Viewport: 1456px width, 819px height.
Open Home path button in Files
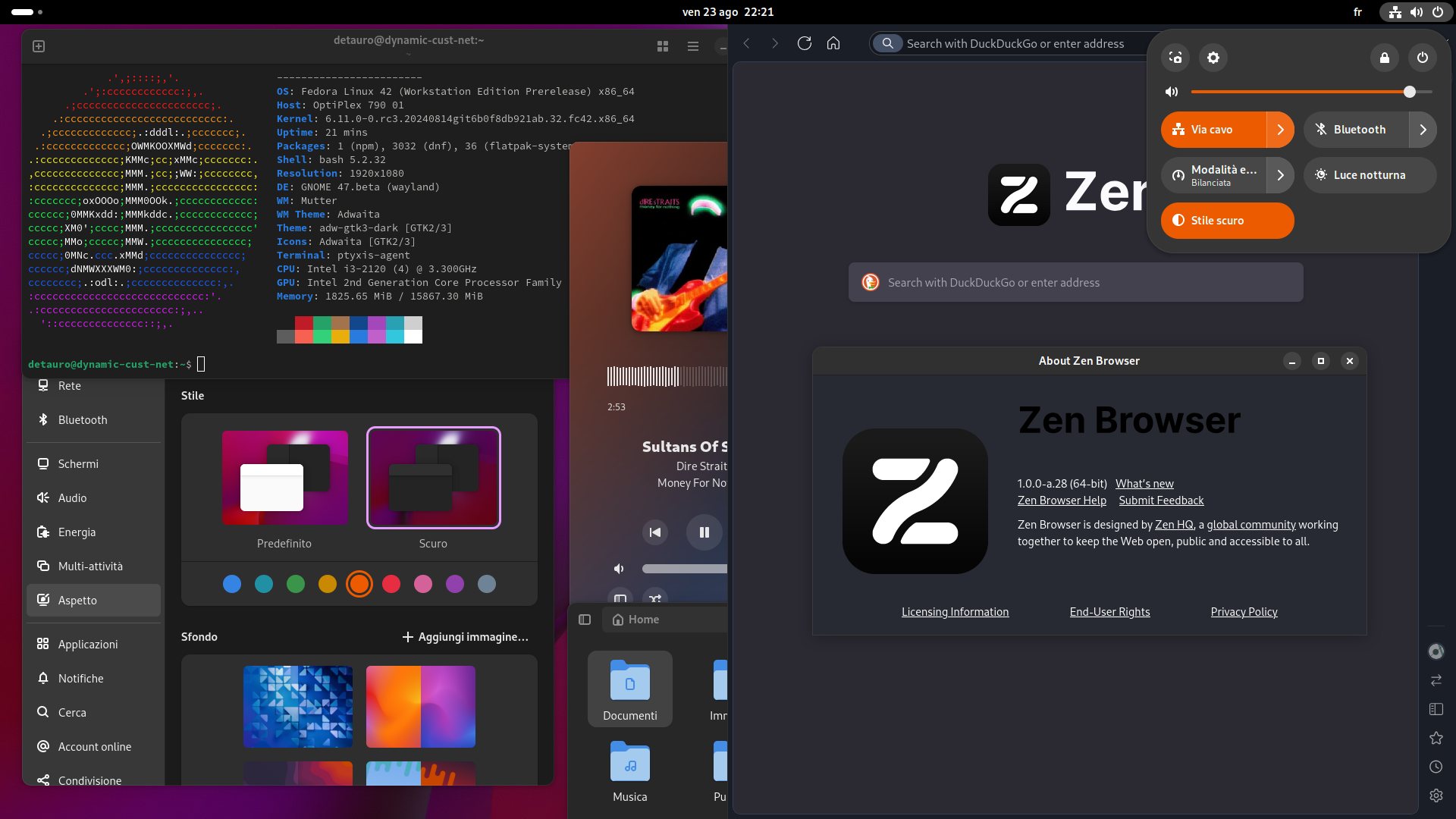tap(635, 620)
